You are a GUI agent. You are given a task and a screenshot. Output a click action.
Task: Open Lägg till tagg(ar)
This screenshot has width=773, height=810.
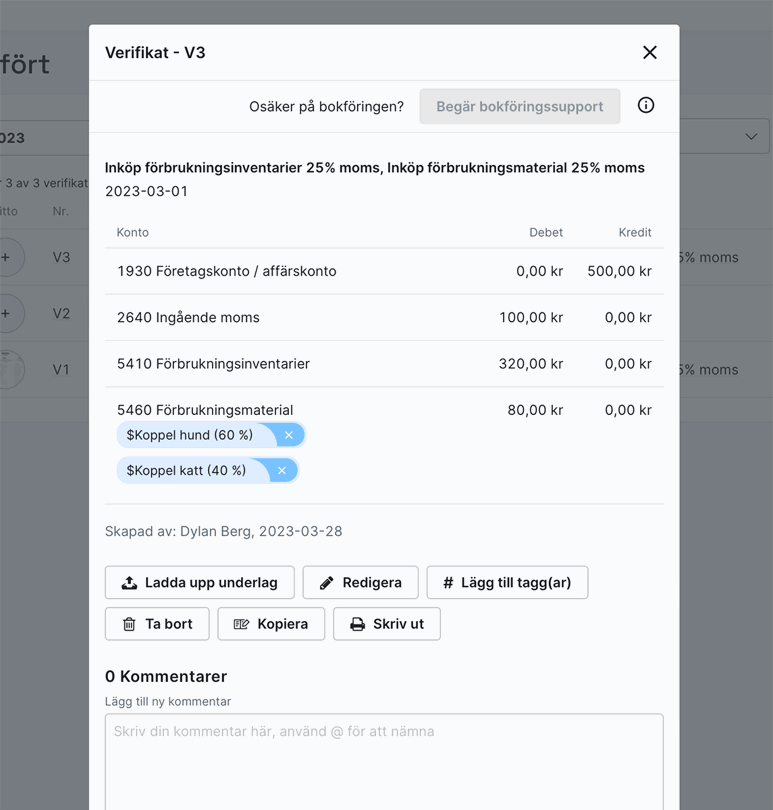tap(507, 582)
